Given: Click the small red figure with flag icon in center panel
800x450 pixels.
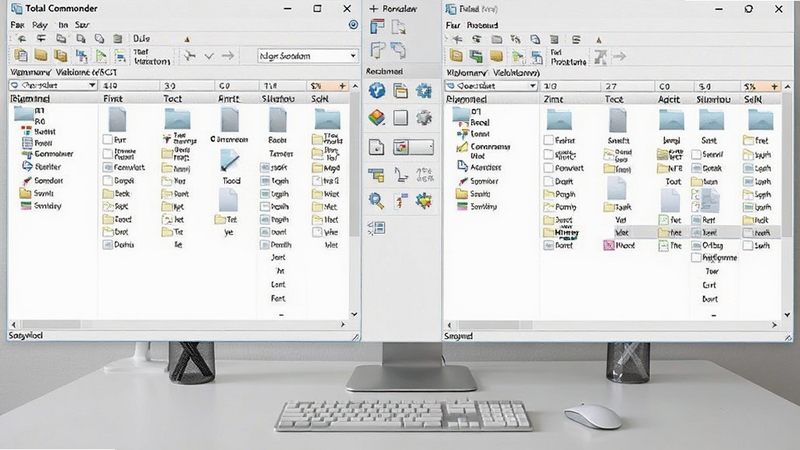Looking at the screenshot, I should [401, 201].
